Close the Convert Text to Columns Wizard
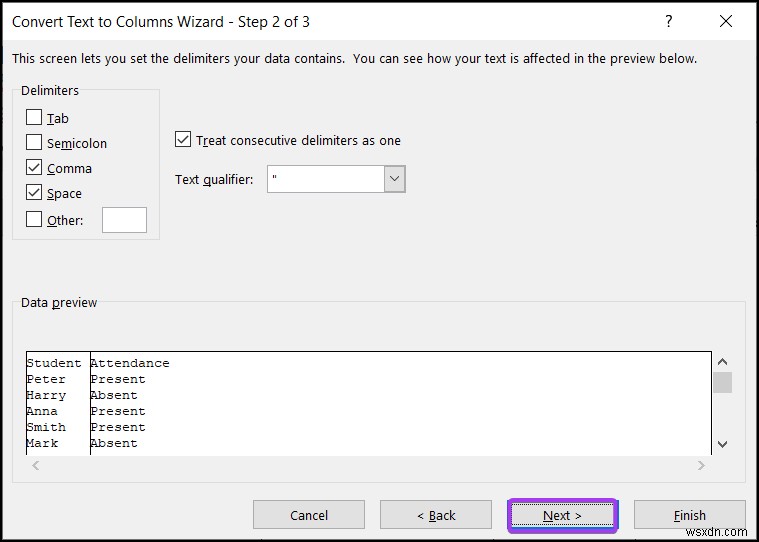 (725, 22)
